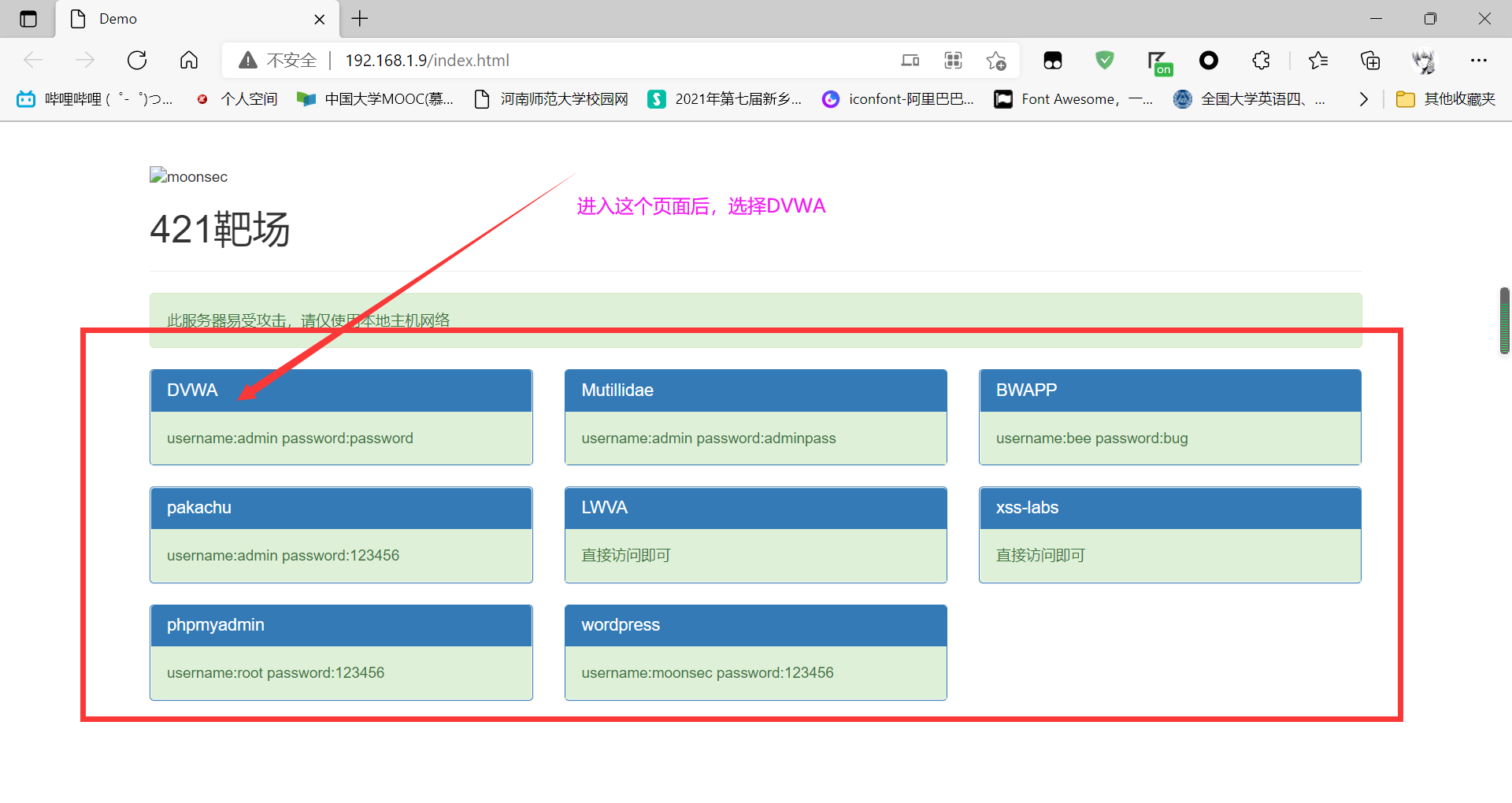Screen dimensions: 1512x803
Task: Open the DVWA panel link
Action: tap(192, 390)
